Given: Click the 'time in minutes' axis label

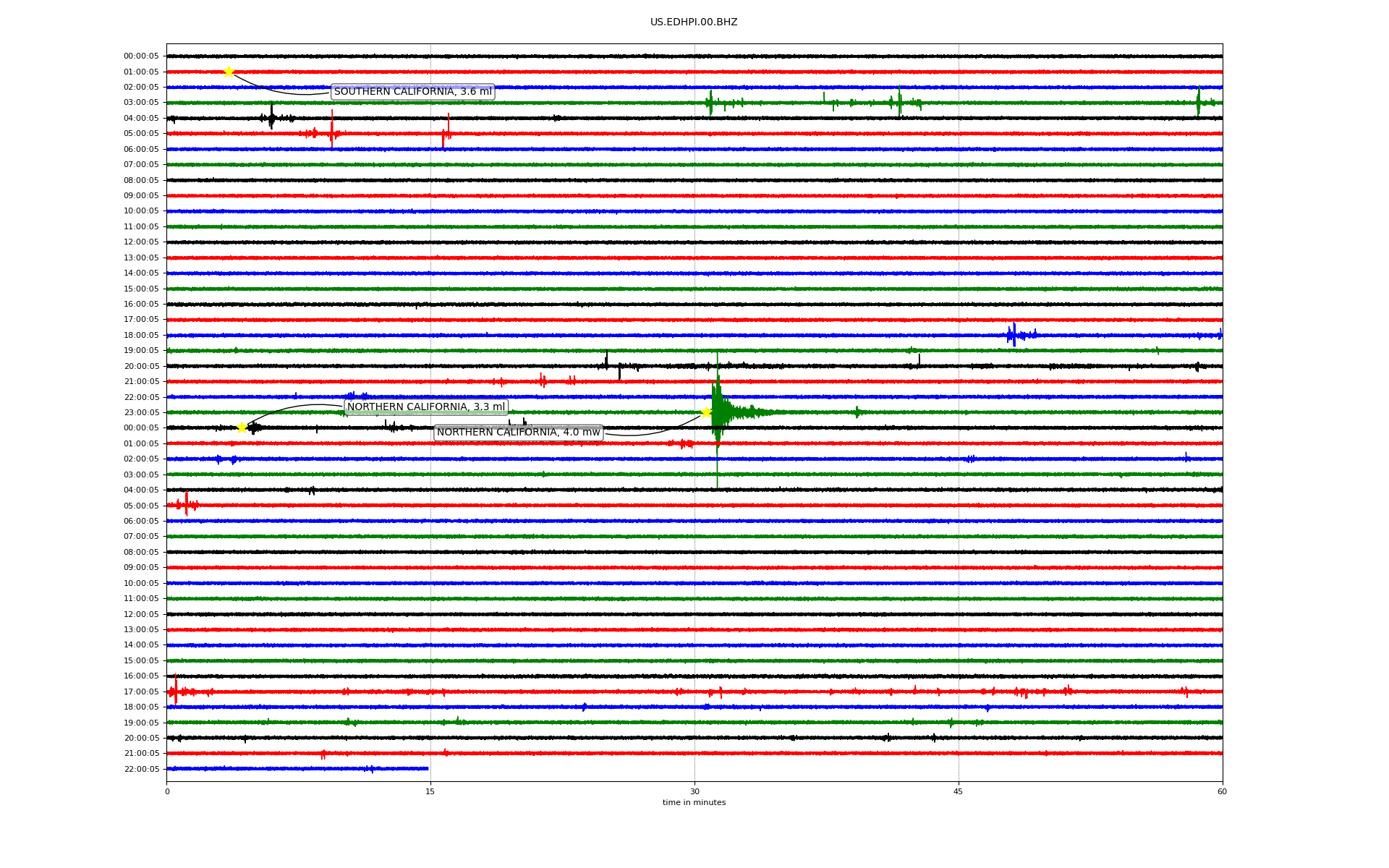Looking at the screenshot, I should pyautogui.click(x=693, y=802).
